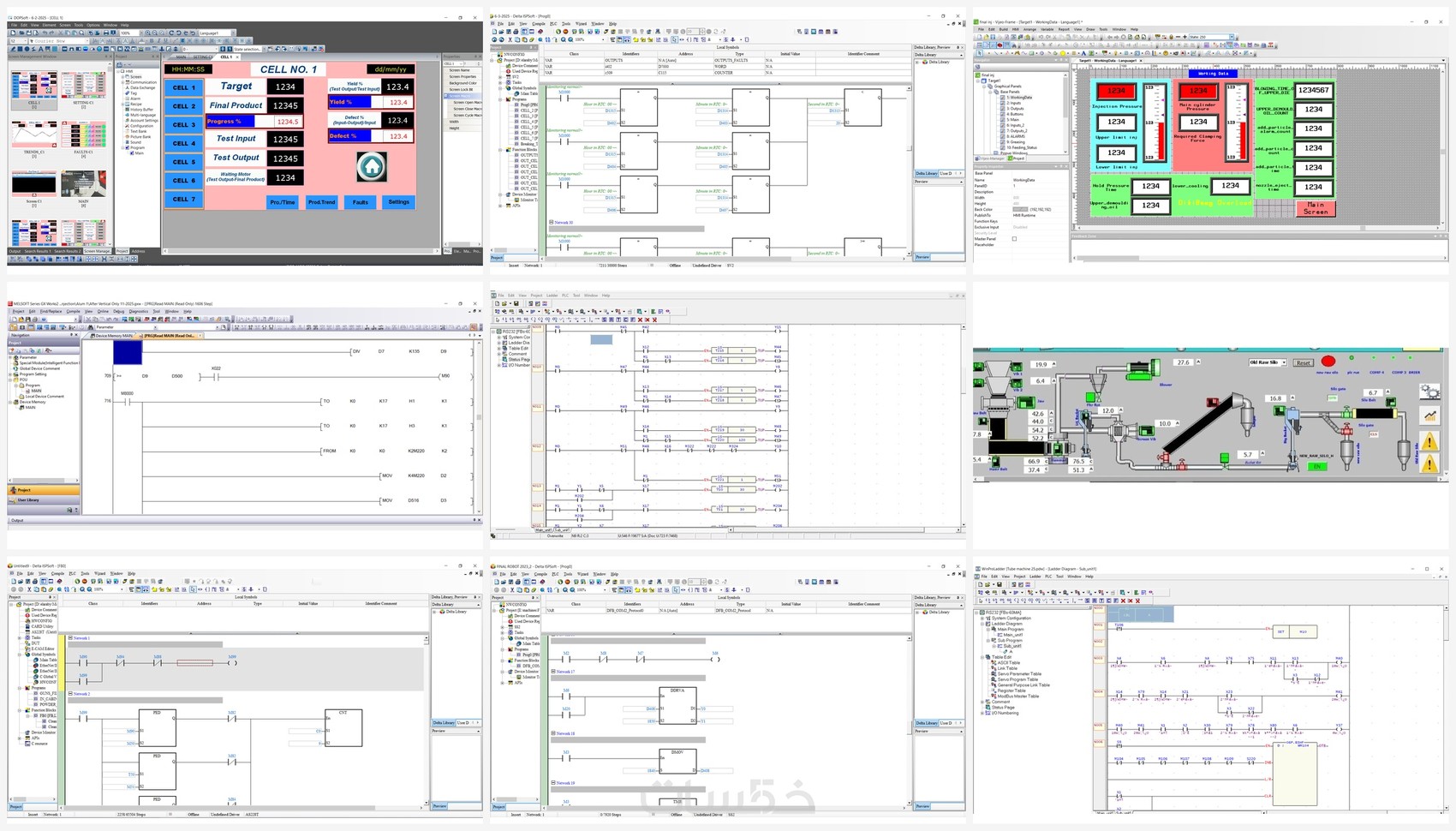The image size is (1456, 831).
Task: Click the Back Color swatch in Vijeo-Frame properties
Action: [x=1019, y=209]
